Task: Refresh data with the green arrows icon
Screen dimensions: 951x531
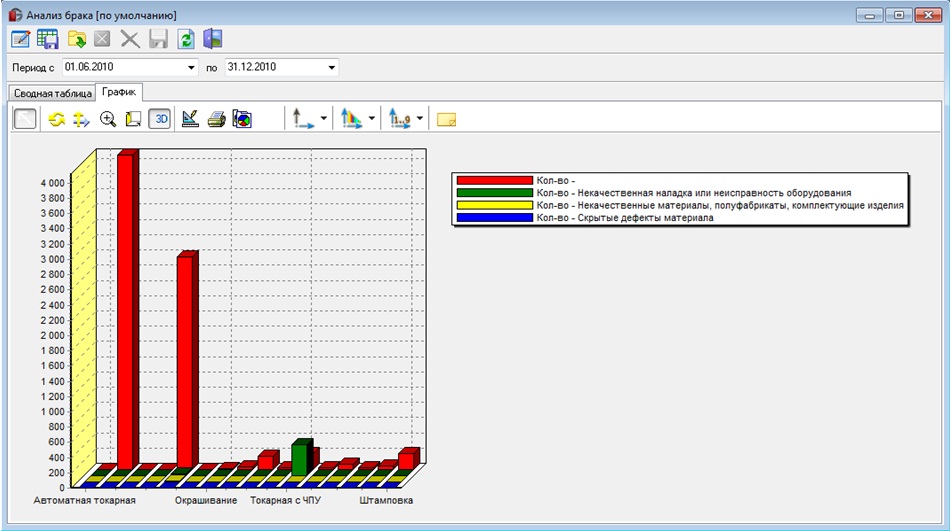Action: (x=186, y=39)
